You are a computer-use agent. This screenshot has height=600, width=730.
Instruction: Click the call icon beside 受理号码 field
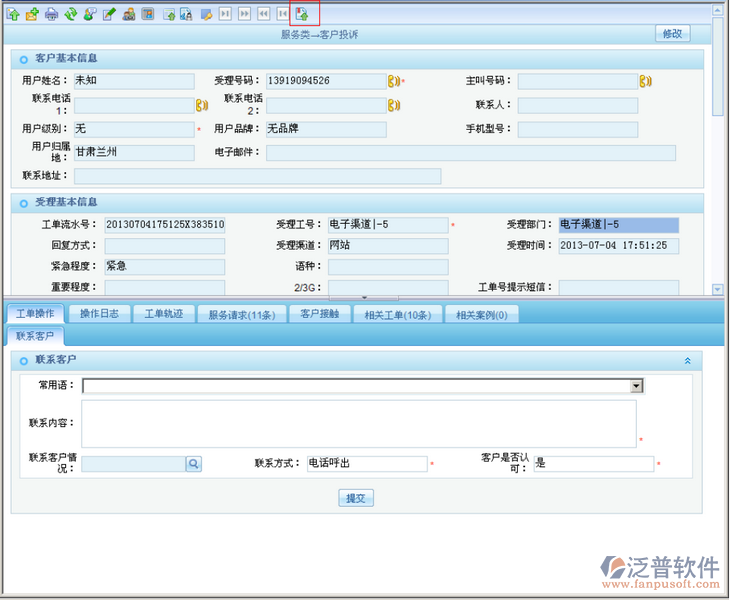click(394, 81)
